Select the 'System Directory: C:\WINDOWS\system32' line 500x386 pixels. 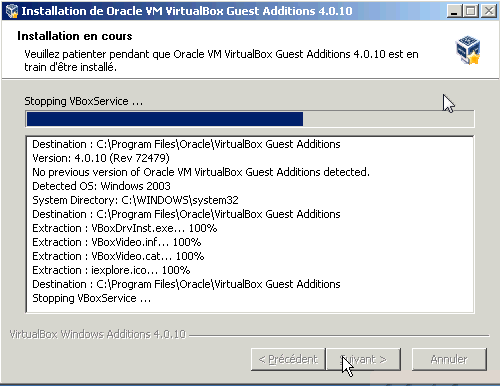click(135, 200)
